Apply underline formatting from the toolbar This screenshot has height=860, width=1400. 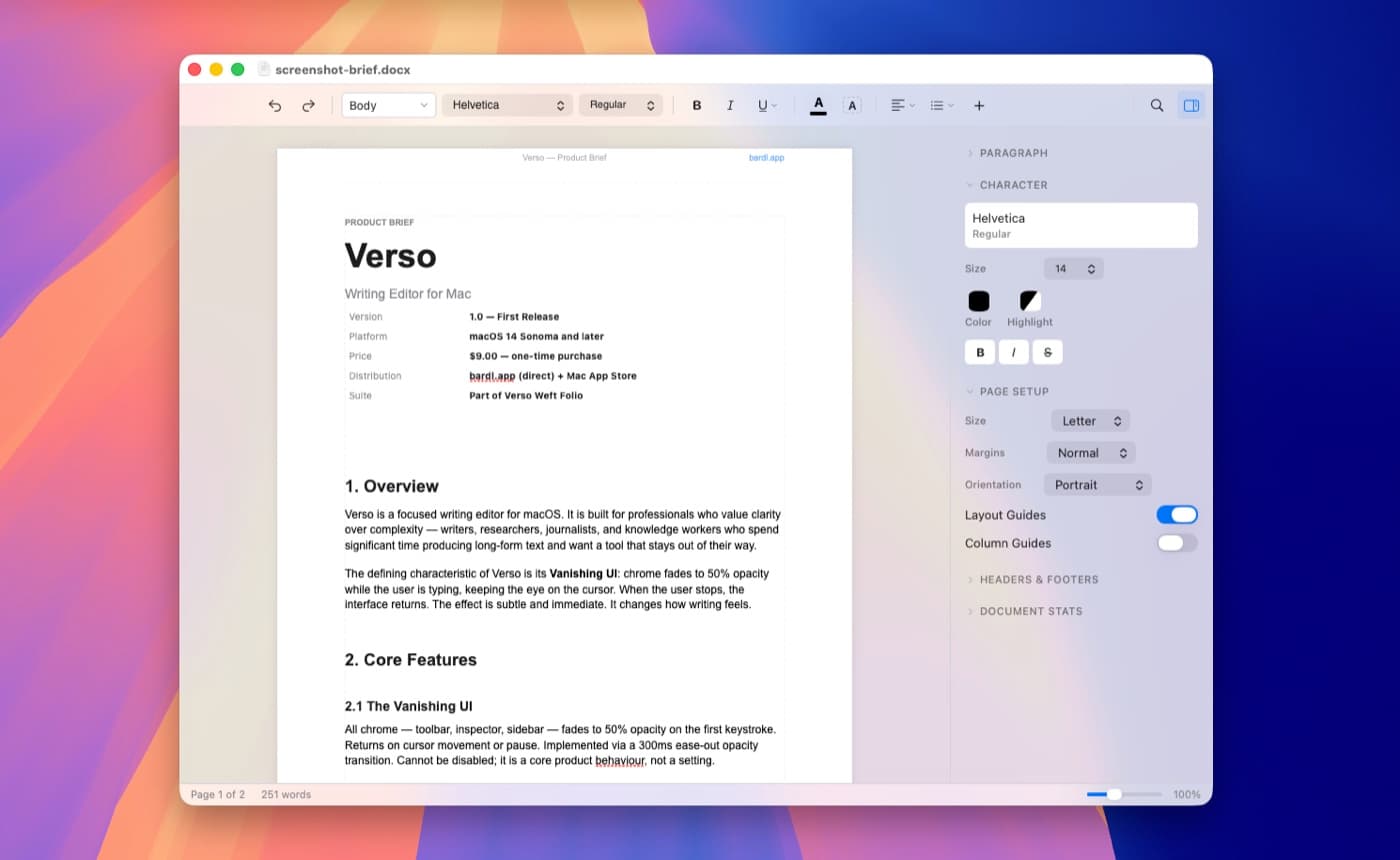point(764,104)
